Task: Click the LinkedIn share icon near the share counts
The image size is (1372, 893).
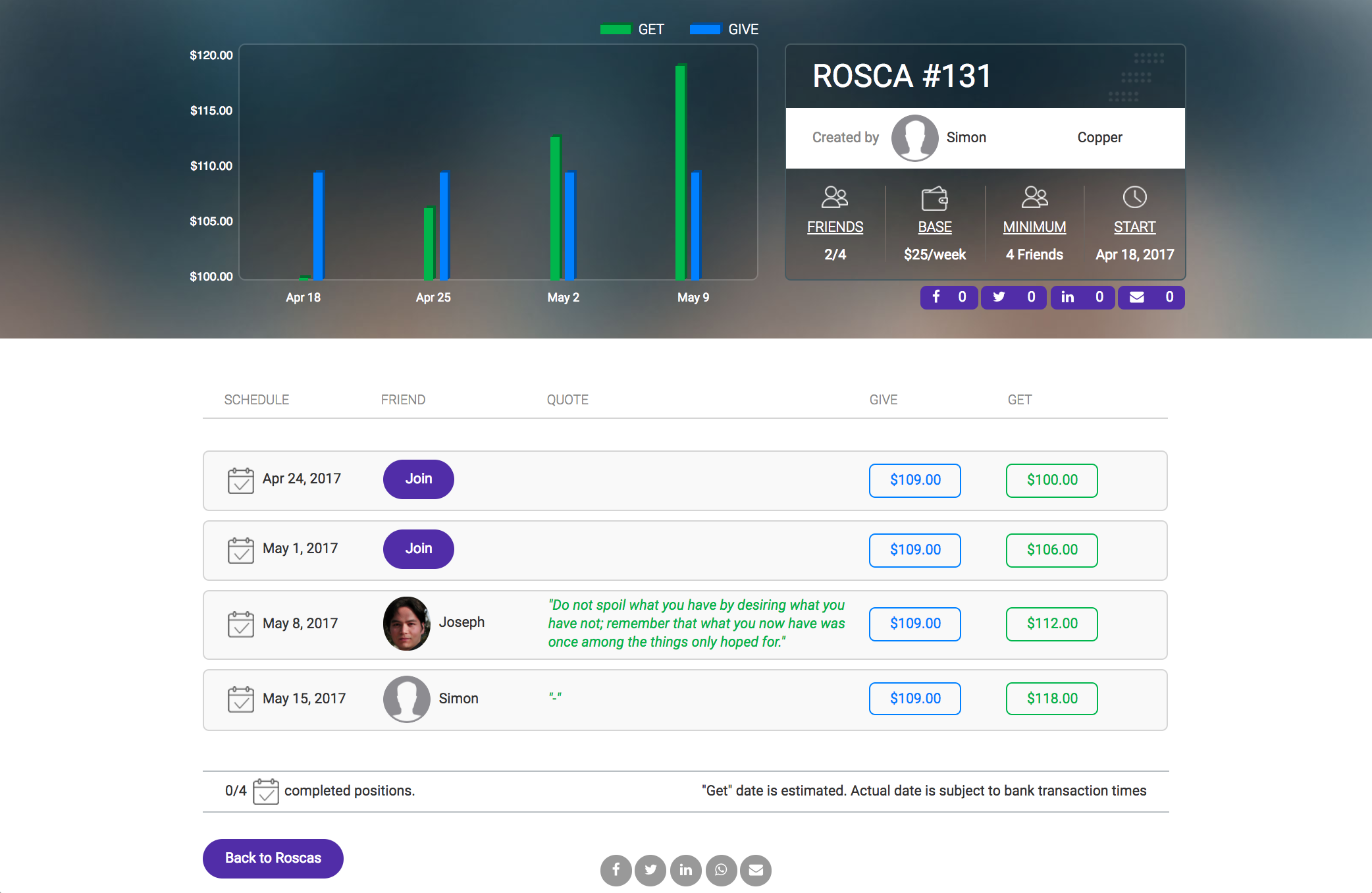Action: (1082, 297)
